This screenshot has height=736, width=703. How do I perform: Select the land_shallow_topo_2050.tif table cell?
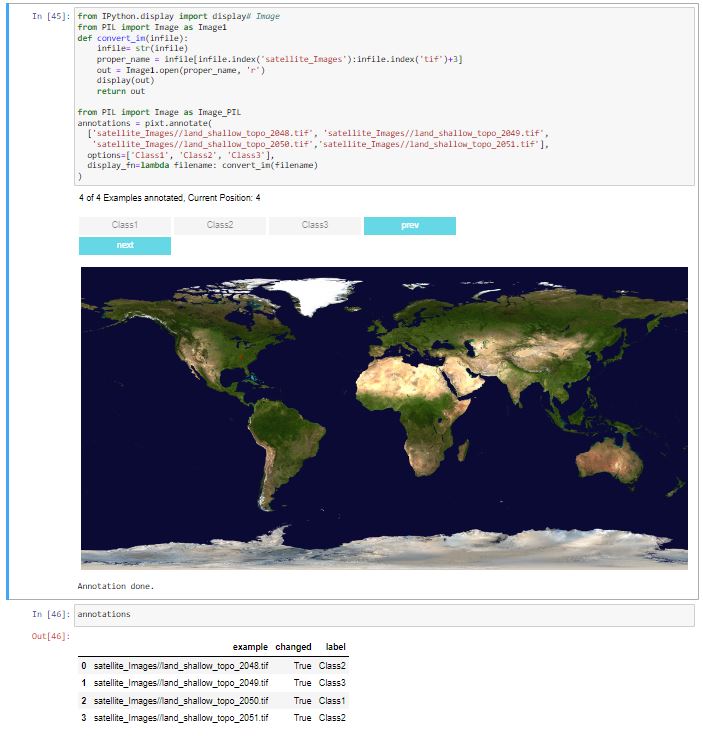[x=181, y=701]
